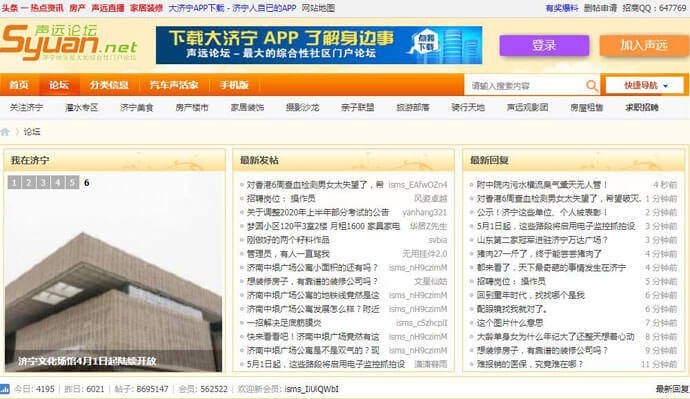
Task: Open the 房产楼市 sub-forum link
Action: (192, 107)
